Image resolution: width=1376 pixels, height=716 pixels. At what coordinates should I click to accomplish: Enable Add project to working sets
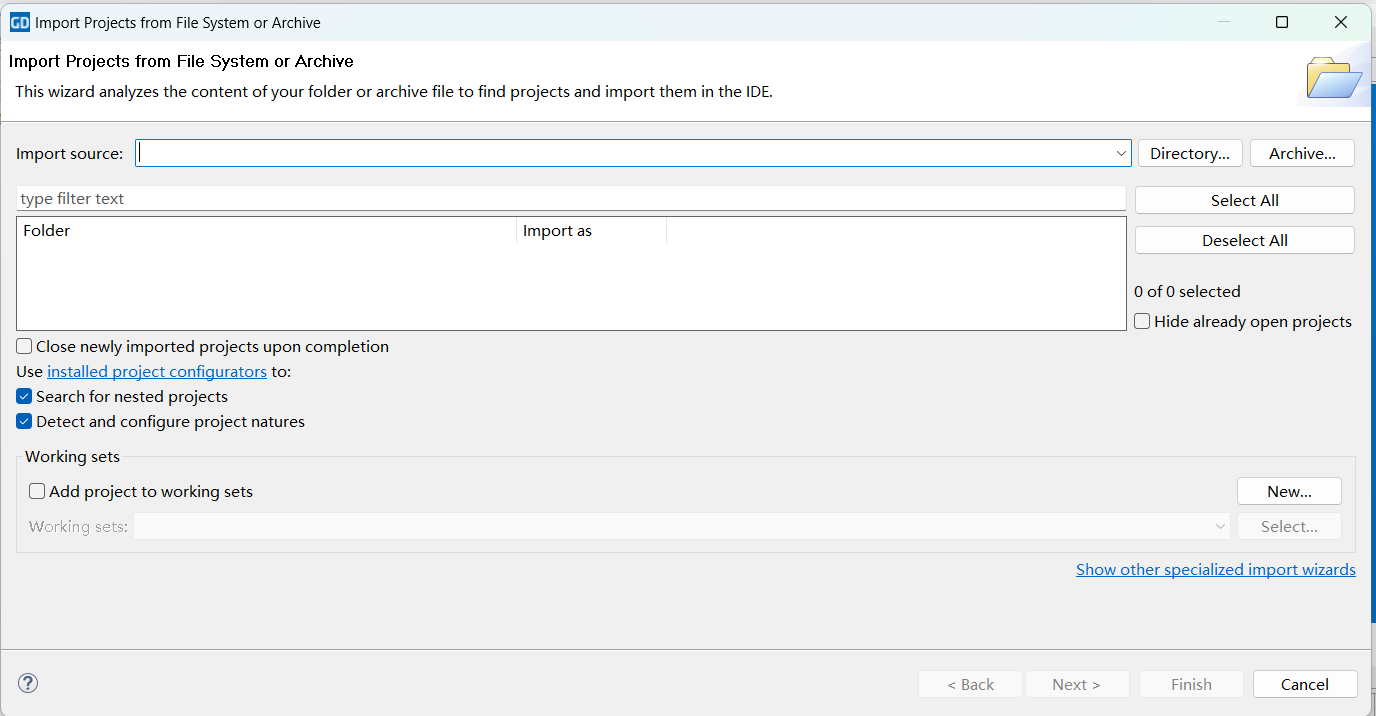(x=37, y=492)
